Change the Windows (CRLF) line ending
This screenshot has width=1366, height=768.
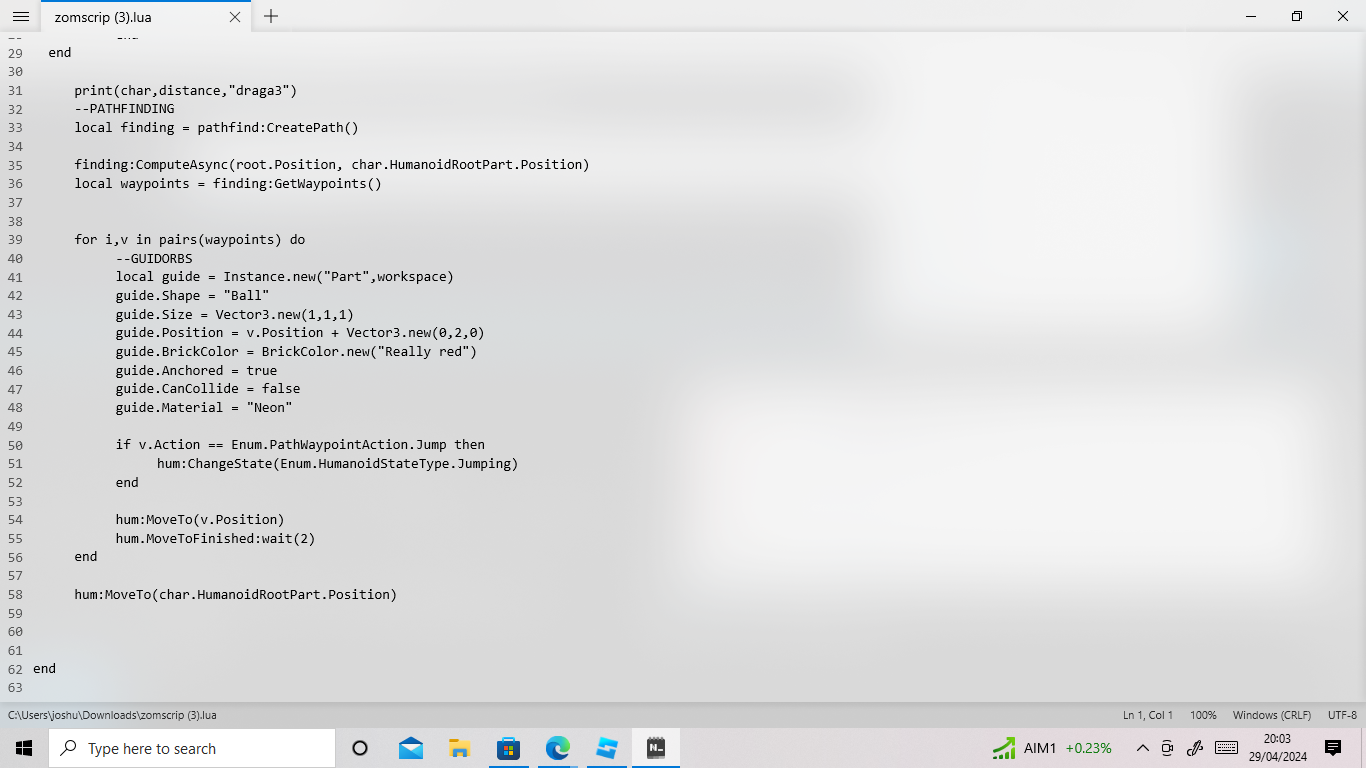1272,715
